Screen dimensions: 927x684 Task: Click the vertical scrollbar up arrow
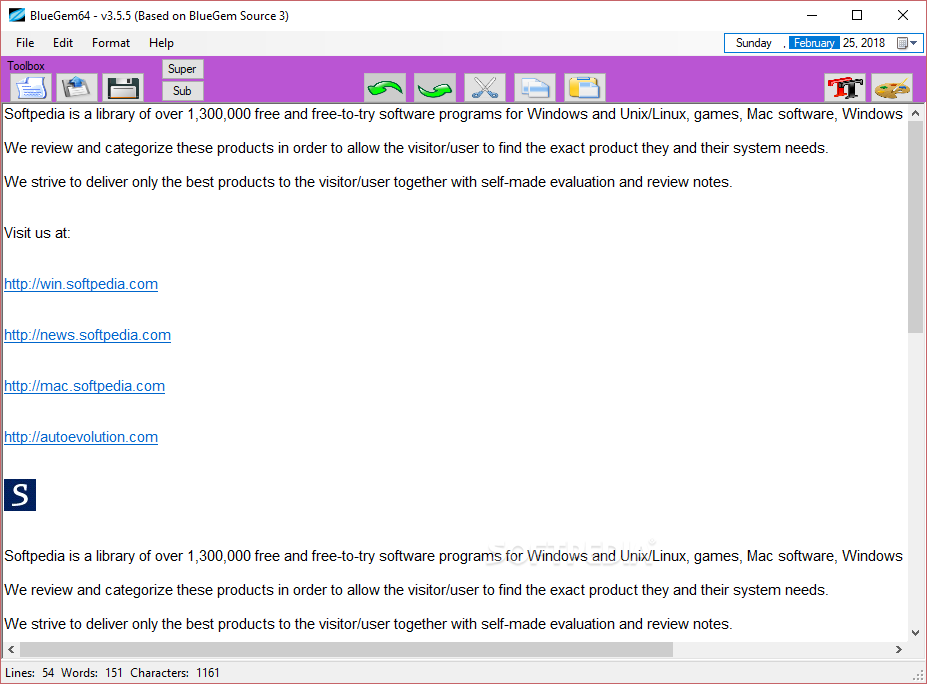point(915,113)
